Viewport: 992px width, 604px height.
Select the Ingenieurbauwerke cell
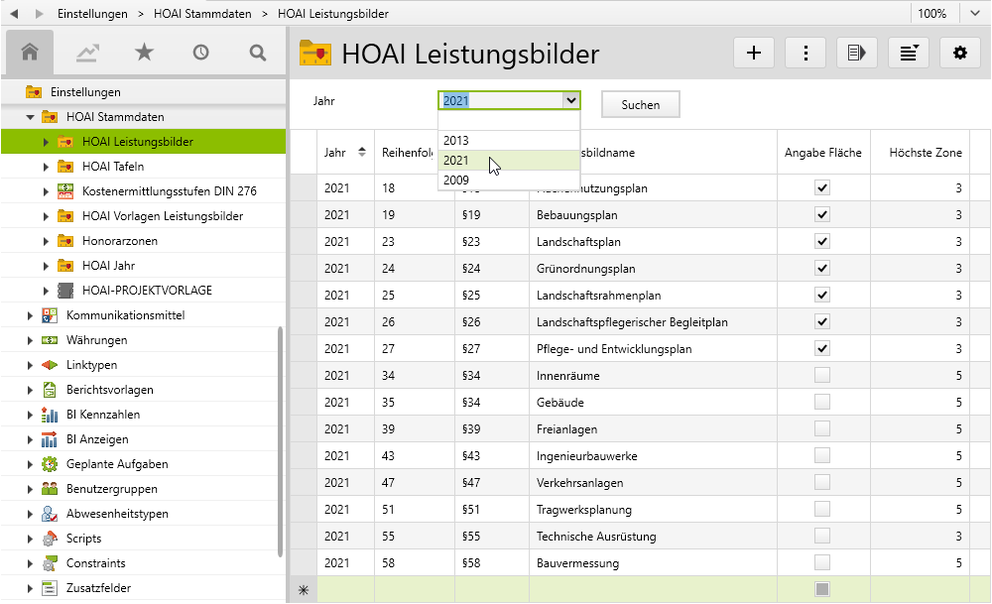tap(653, 456)
